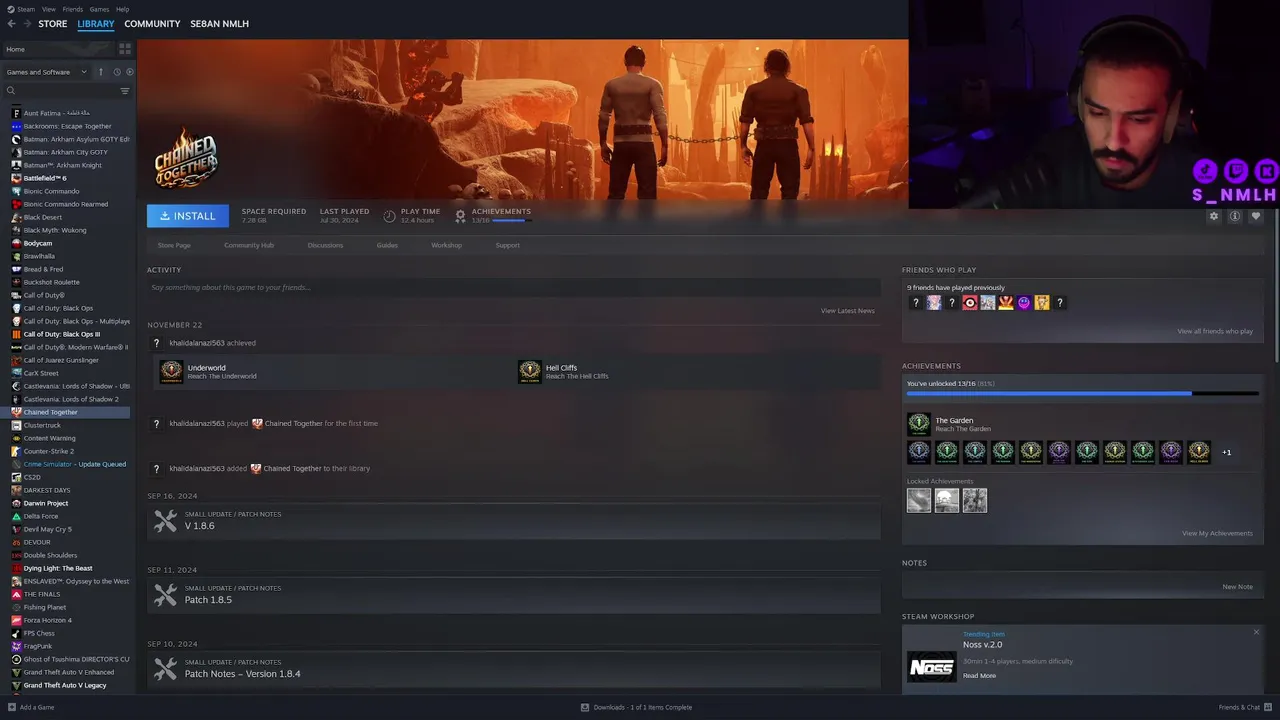
Task: Click the back navigation arrow
Action: point(12,24)
